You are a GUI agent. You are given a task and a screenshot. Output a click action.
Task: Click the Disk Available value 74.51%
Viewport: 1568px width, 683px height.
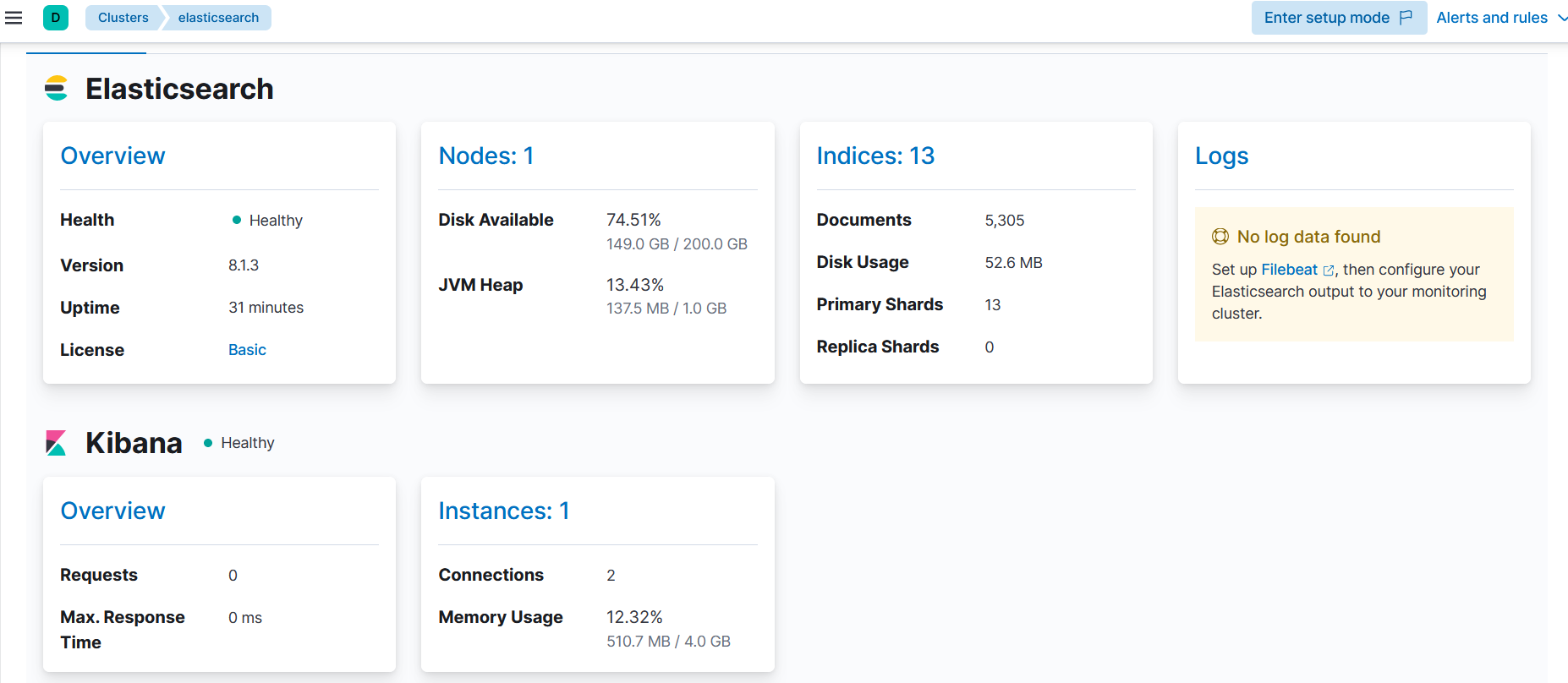(x=633, y=220)
